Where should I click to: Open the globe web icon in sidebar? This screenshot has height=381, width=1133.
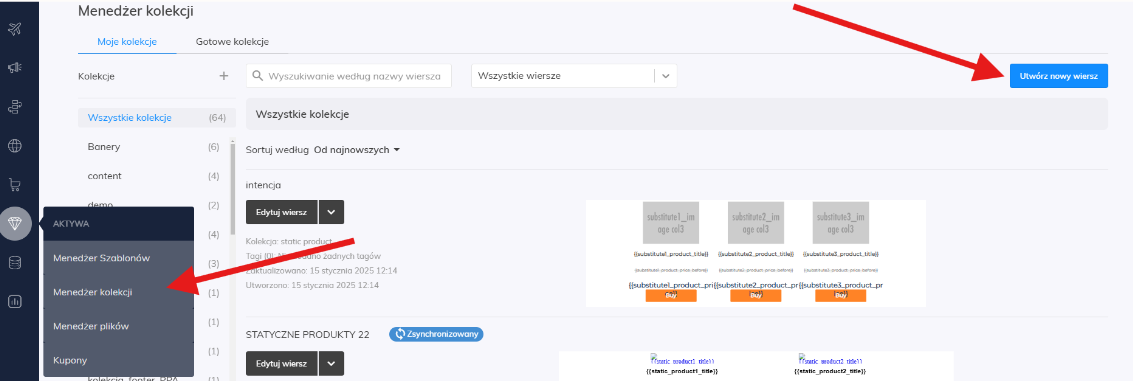14,146
